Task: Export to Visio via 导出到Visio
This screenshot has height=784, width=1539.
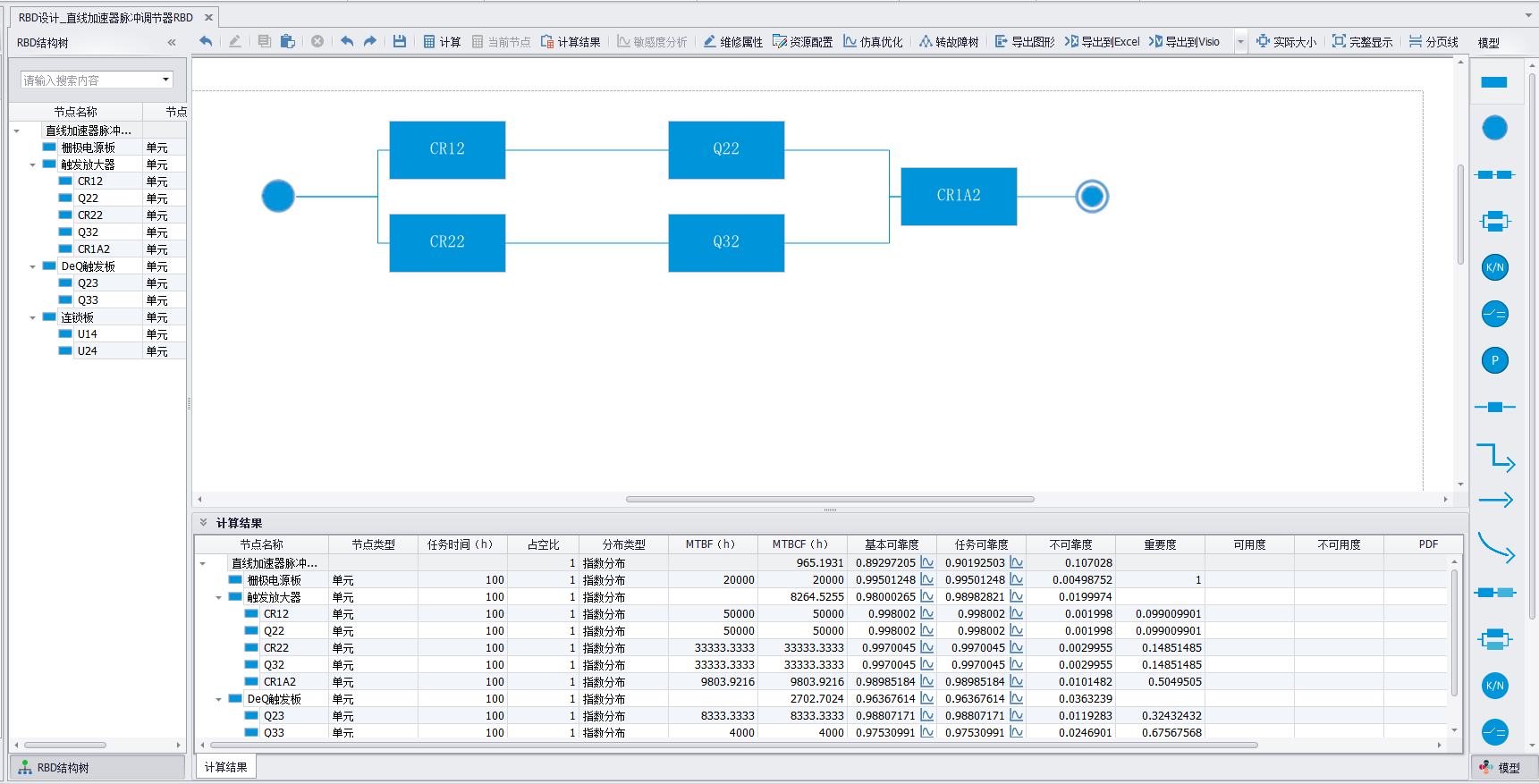Action: pyautogui.click(x=1184, y=42)
